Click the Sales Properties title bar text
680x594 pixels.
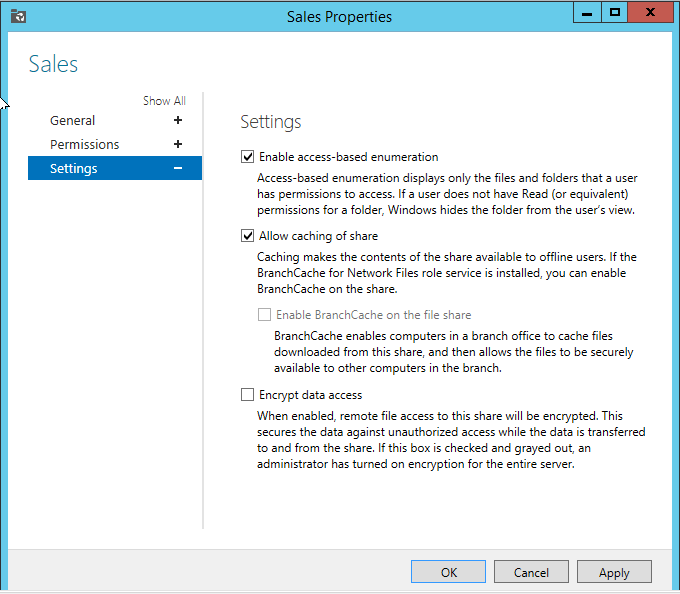339,16
